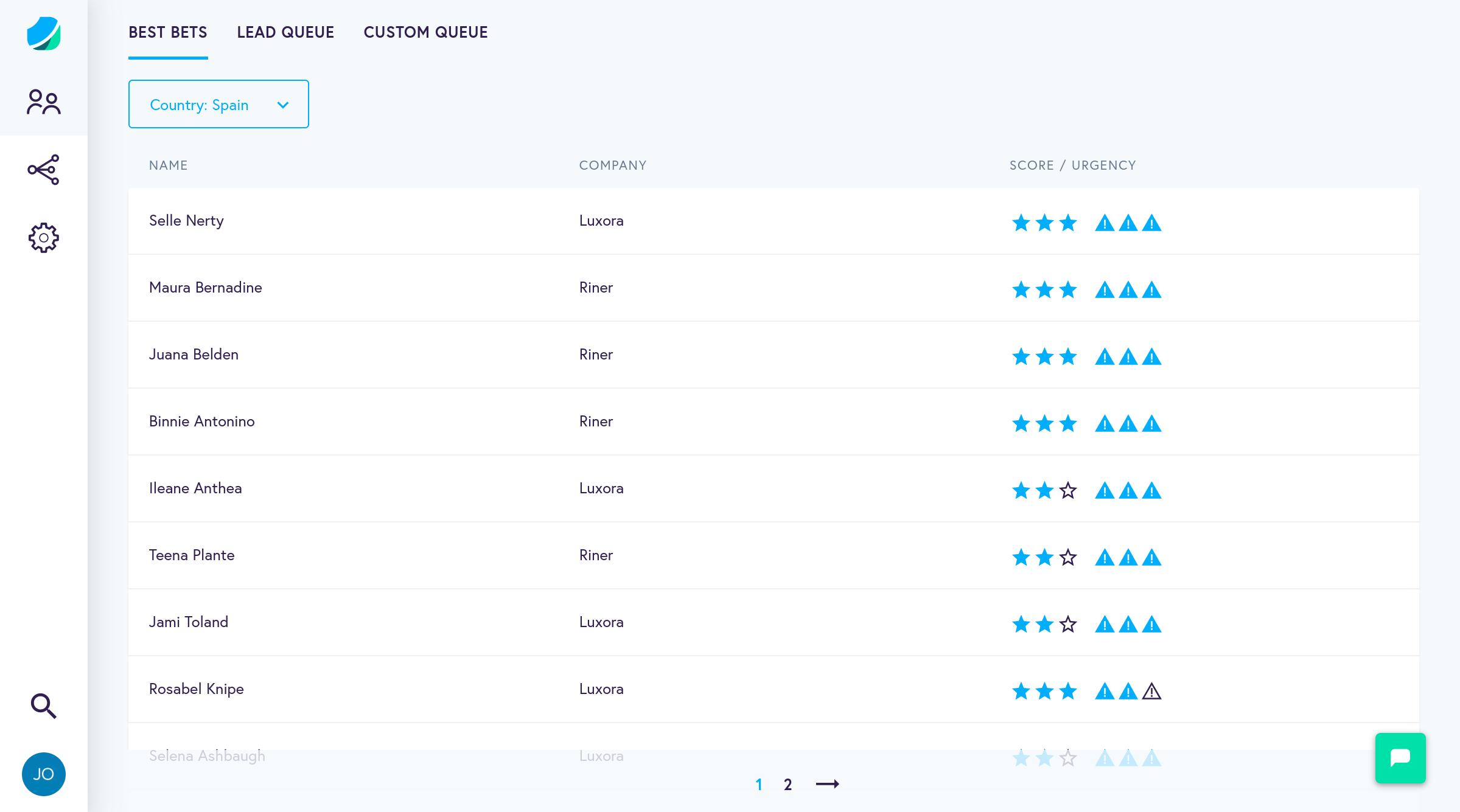Click outlined urgency triangle for Rosabel Knipe
1460x812 pixels.
pyautogui.click(x=1151, y=692)
